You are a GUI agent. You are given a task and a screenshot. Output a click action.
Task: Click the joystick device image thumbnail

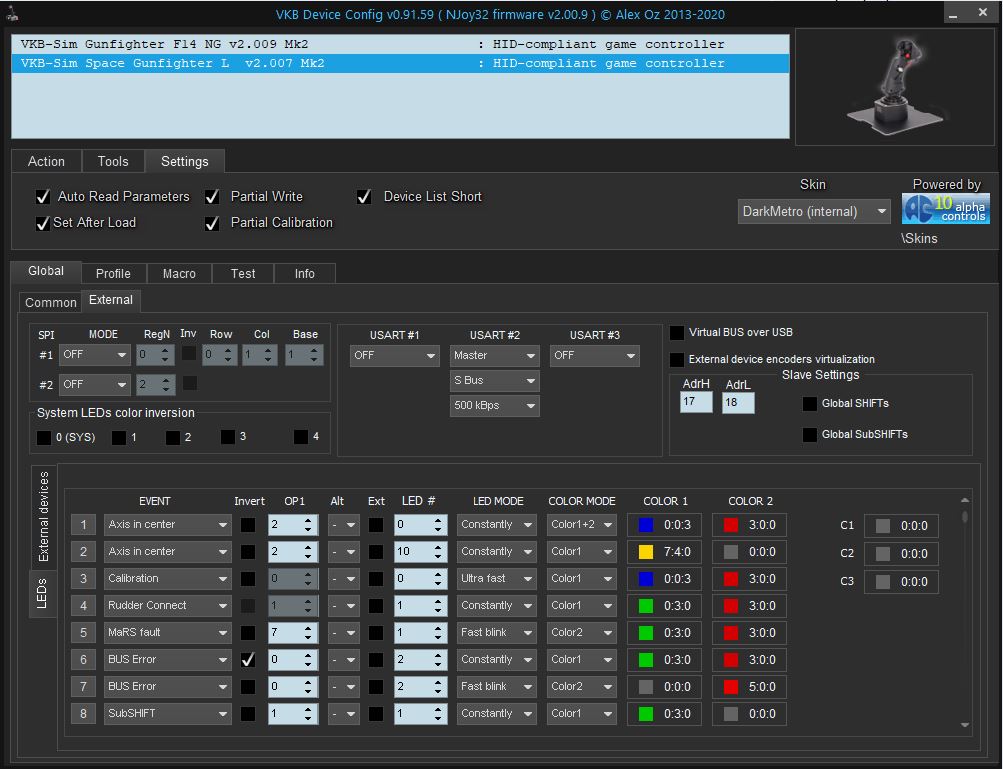point(892,87)
